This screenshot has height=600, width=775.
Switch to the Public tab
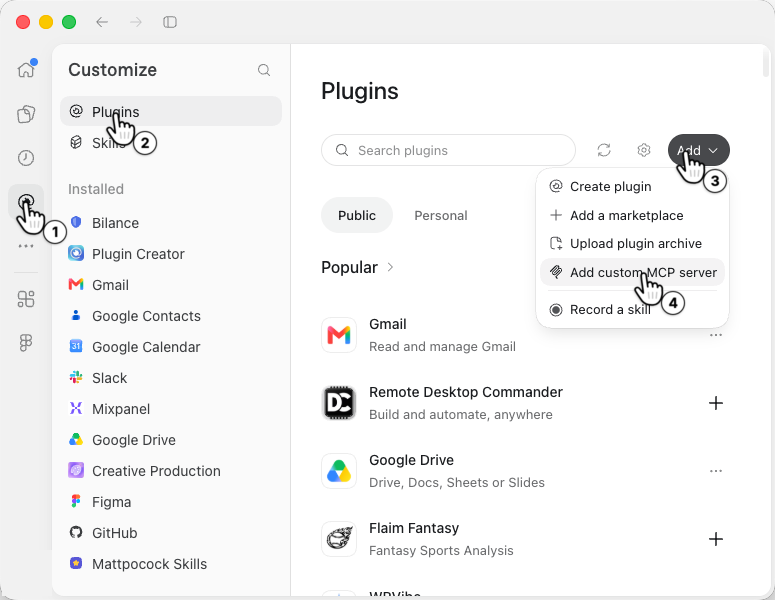pos(357,215)
